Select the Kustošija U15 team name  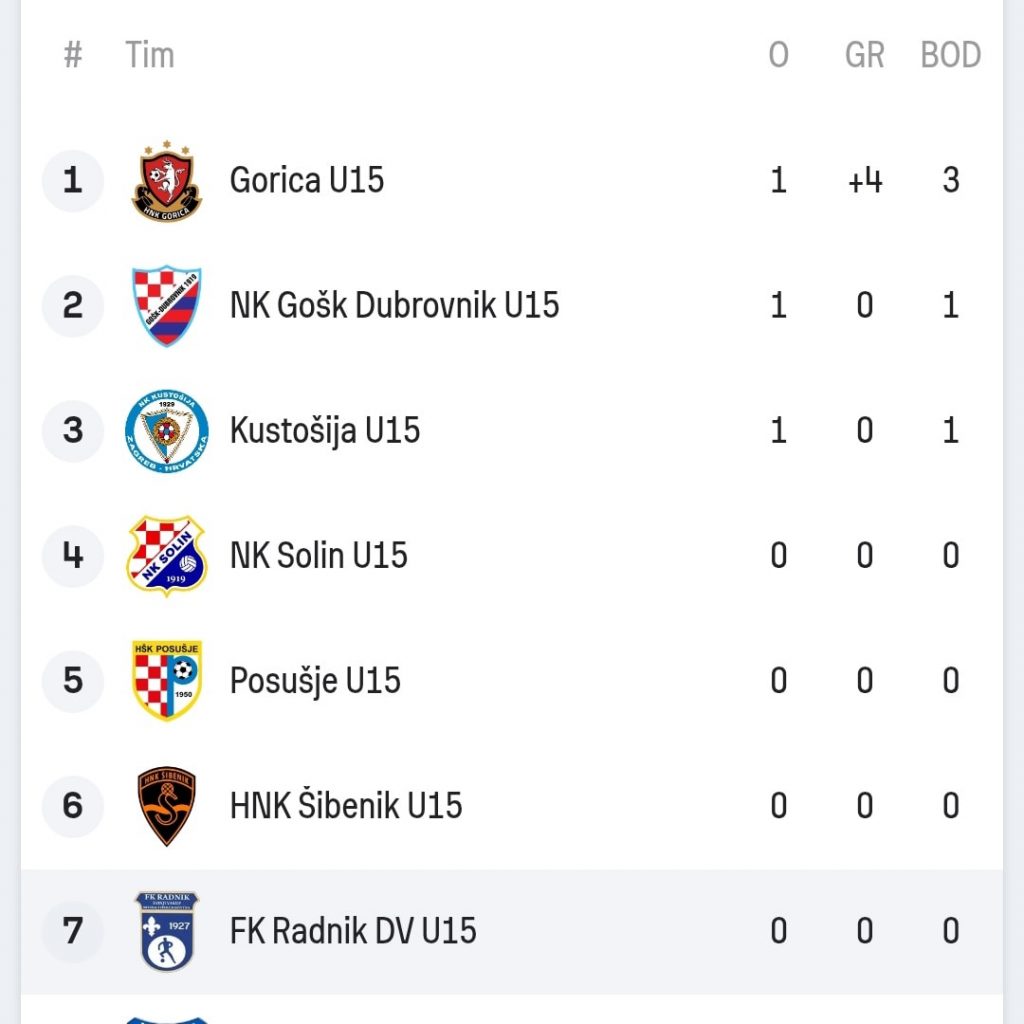tap(325, 431)
